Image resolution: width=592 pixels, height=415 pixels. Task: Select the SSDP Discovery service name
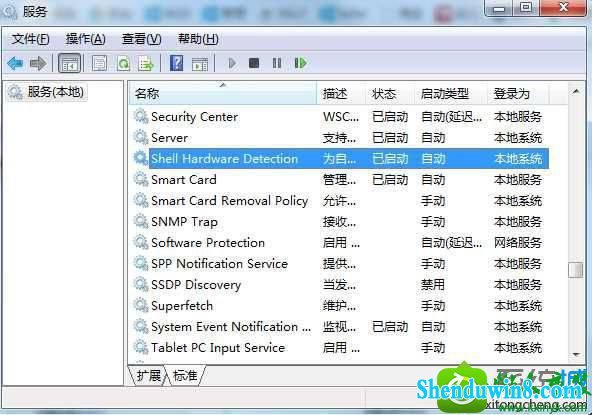(x=196, y=285)
